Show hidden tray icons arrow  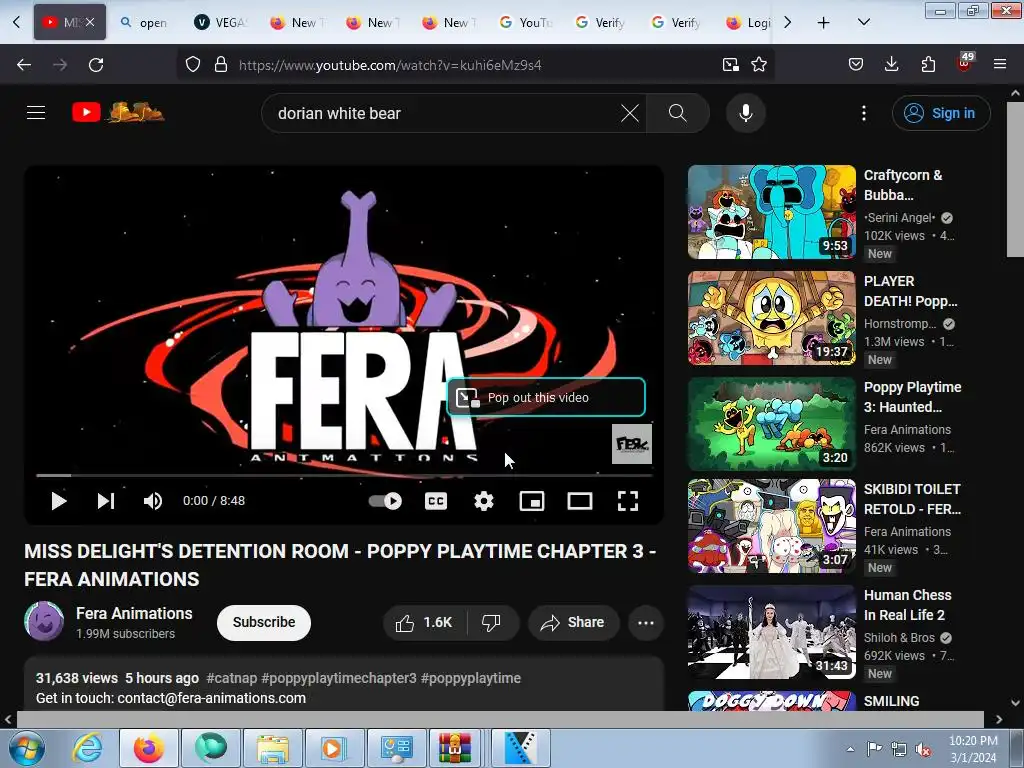(850, 749)
